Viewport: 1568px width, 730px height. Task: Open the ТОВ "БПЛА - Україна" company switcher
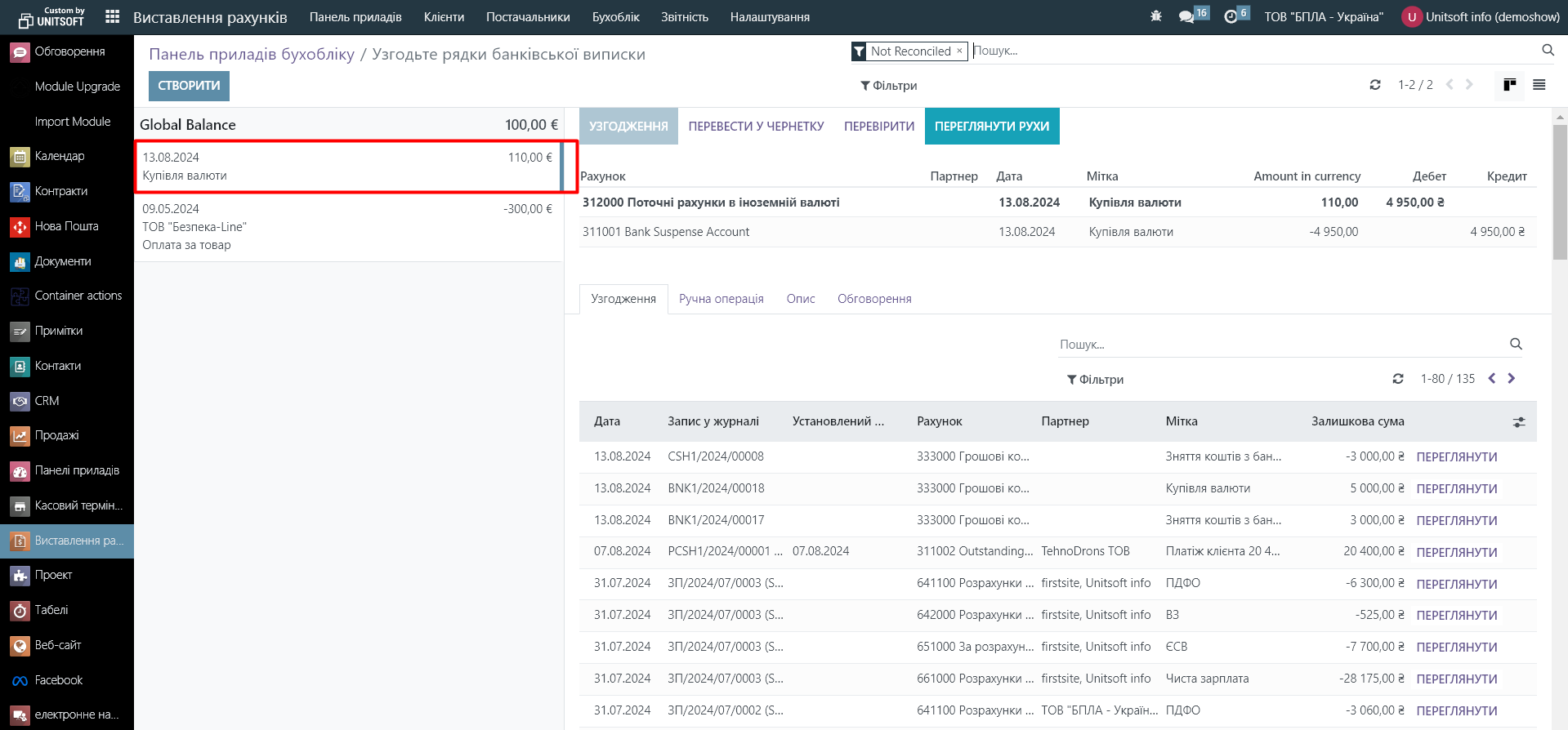click(x=1324, y=17)
